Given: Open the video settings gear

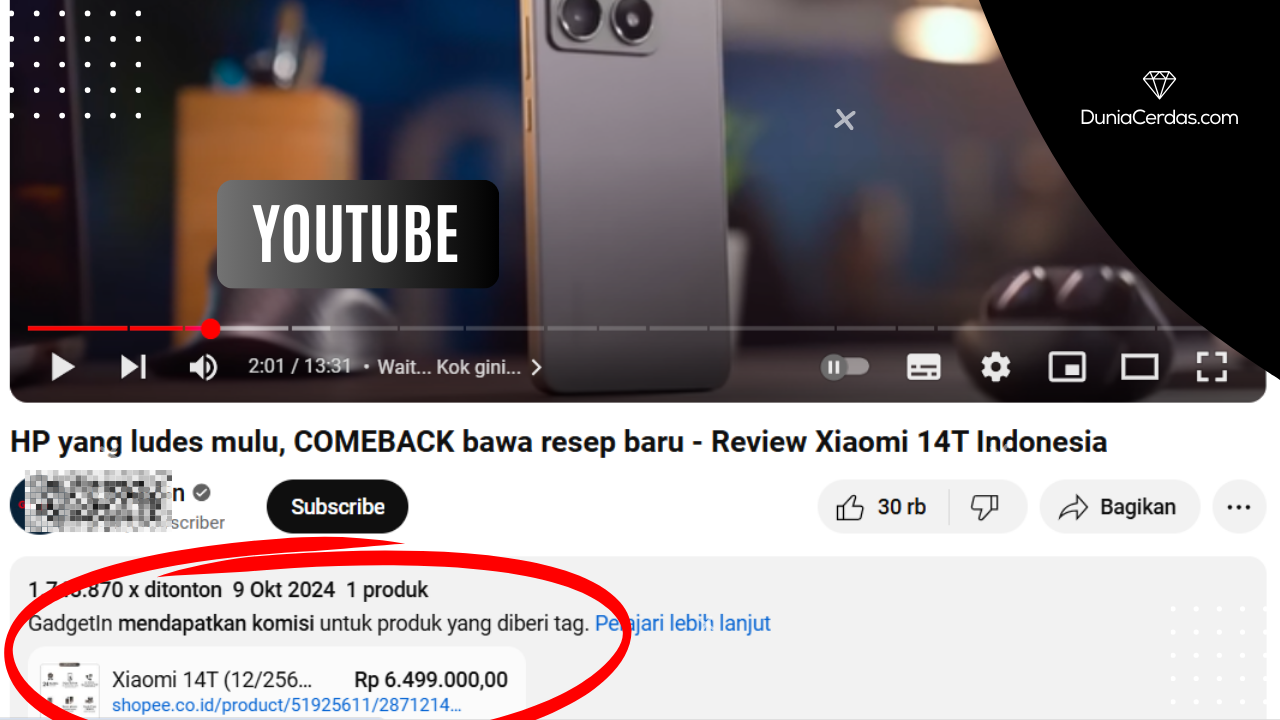Looking at the screenshot, I should pos(995,367).
